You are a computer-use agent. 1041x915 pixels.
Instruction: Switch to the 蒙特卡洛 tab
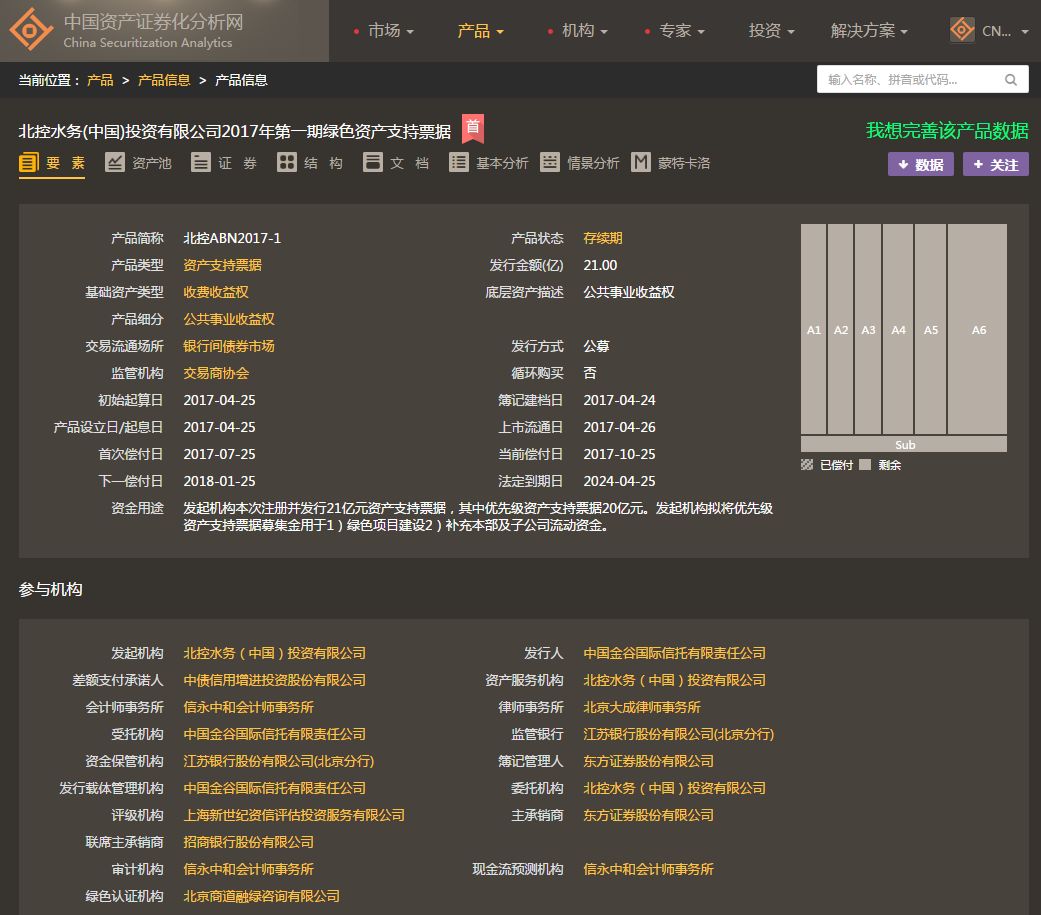click(671, 163)
